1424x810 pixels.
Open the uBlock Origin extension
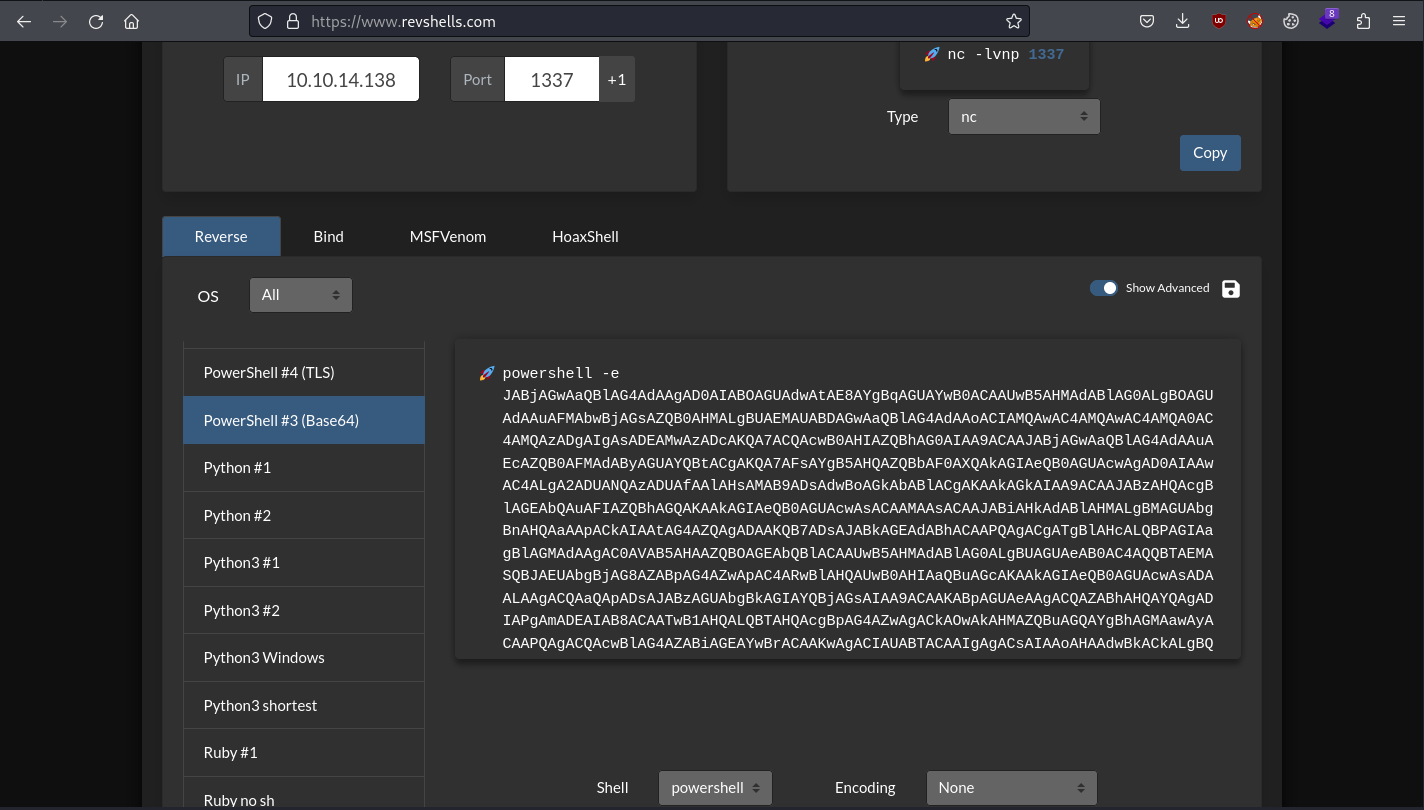click(1219, 21)
